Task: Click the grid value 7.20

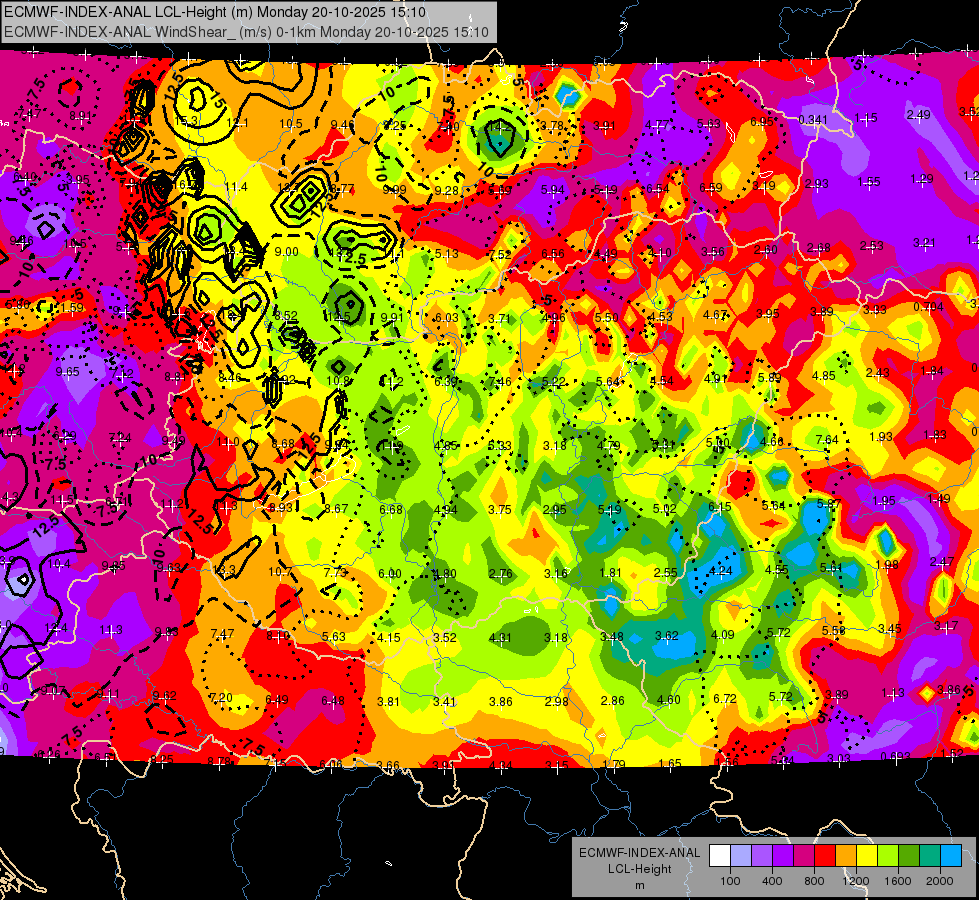Action: pyautogui.click(x=220, y=698)
